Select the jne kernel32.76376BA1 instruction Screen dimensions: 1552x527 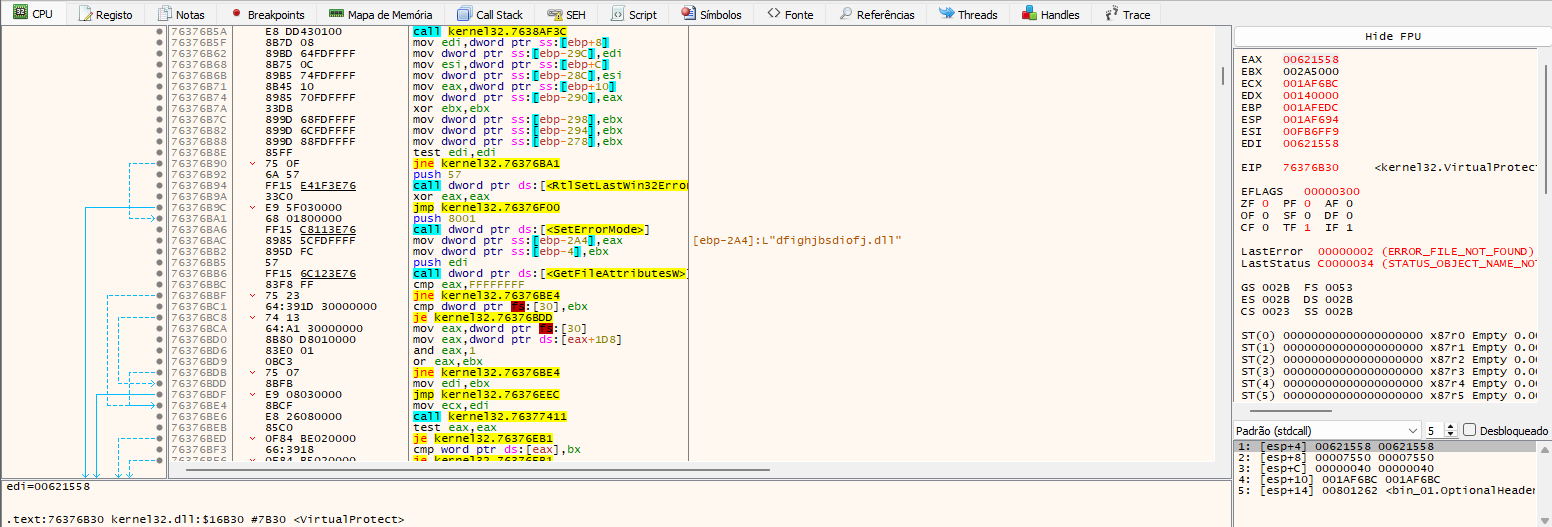(486, 163)
